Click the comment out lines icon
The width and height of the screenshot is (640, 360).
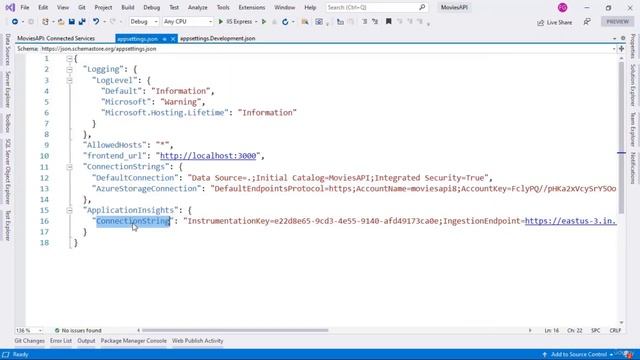[x=364, y=22]
